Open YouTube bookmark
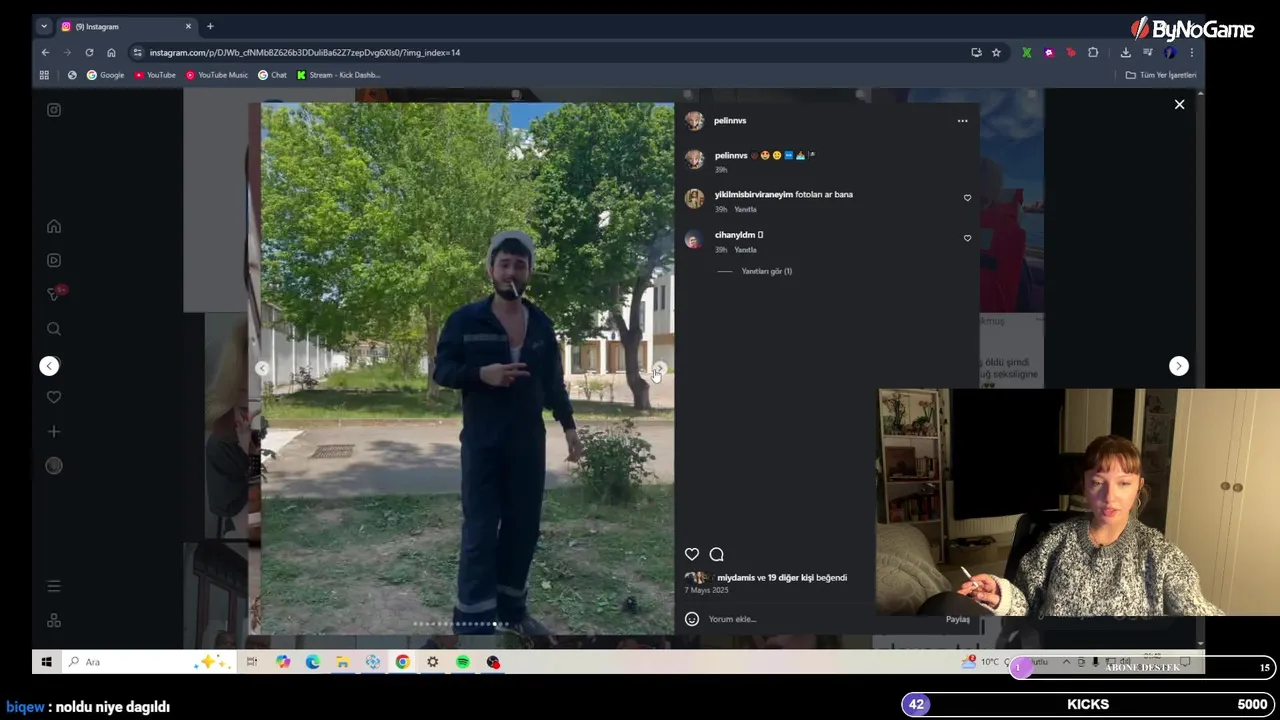1280x720 pixels. point(155,75)
